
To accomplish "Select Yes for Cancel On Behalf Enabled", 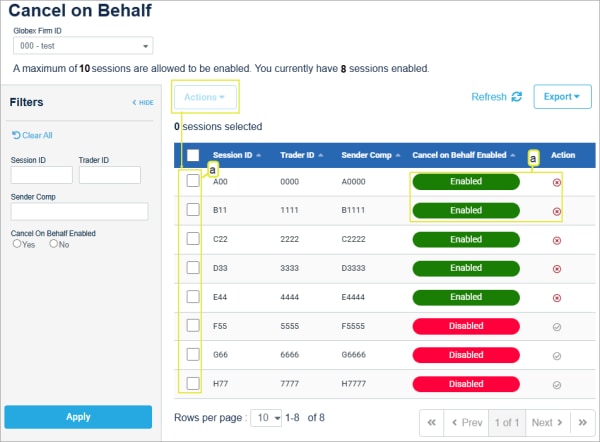I will click(x=17, y=244).
